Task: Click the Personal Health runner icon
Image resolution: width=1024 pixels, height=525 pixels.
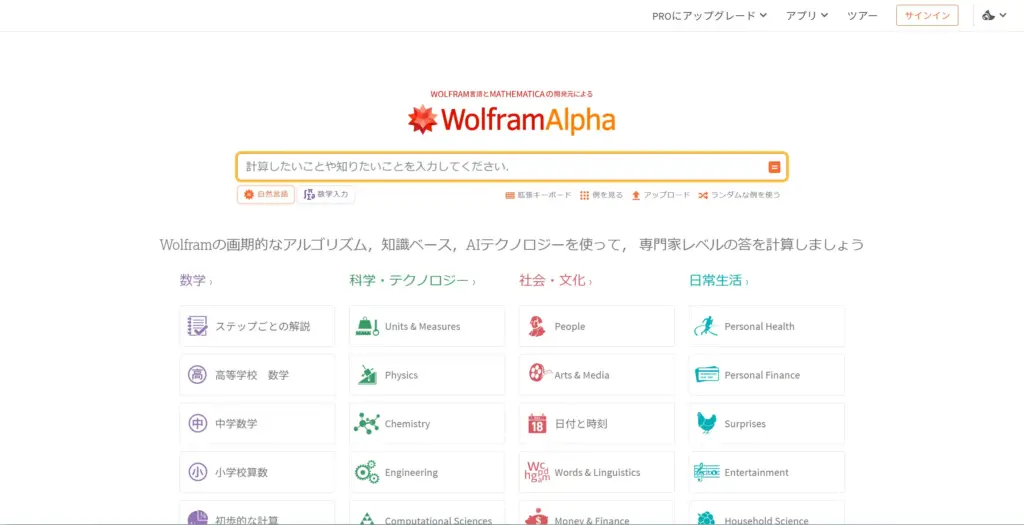Action: pos(706,326)
